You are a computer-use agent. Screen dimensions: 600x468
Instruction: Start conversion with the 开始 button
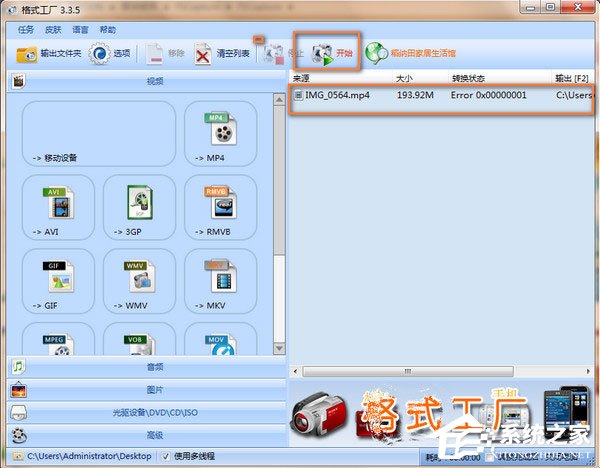pyautogui.click(x=331, y=54)
